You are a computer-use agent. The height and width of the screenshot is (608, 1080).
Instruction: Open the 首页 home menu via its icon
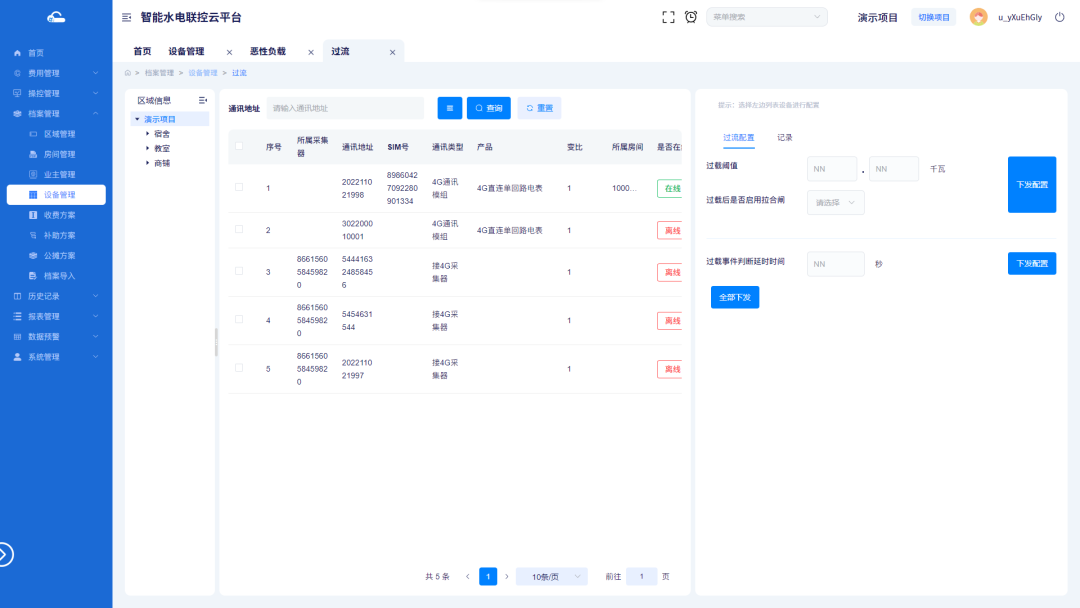pyautogui.click(x=15, y=51)
